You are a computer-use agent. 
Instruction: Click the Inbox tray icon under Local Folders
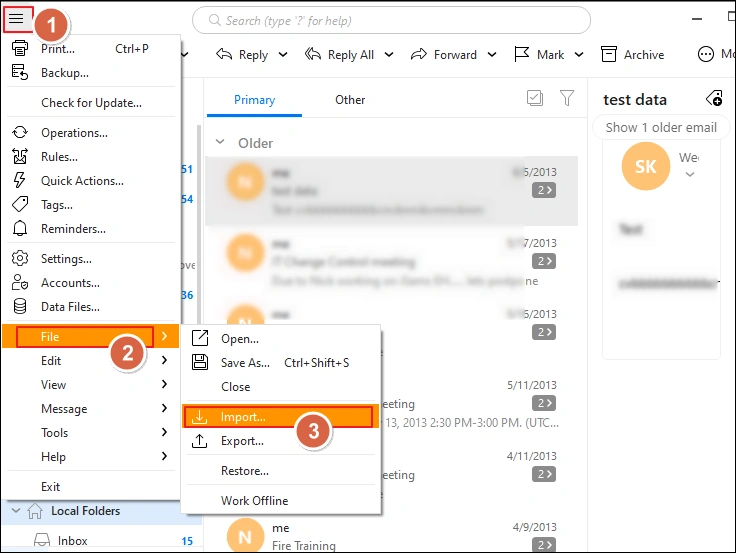coord(42,540)
